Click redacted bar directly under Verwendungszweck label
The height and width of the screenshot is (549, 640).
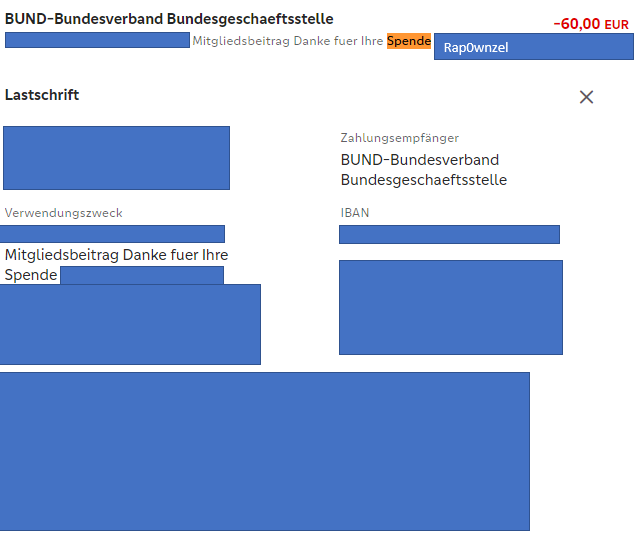[112, 234]
